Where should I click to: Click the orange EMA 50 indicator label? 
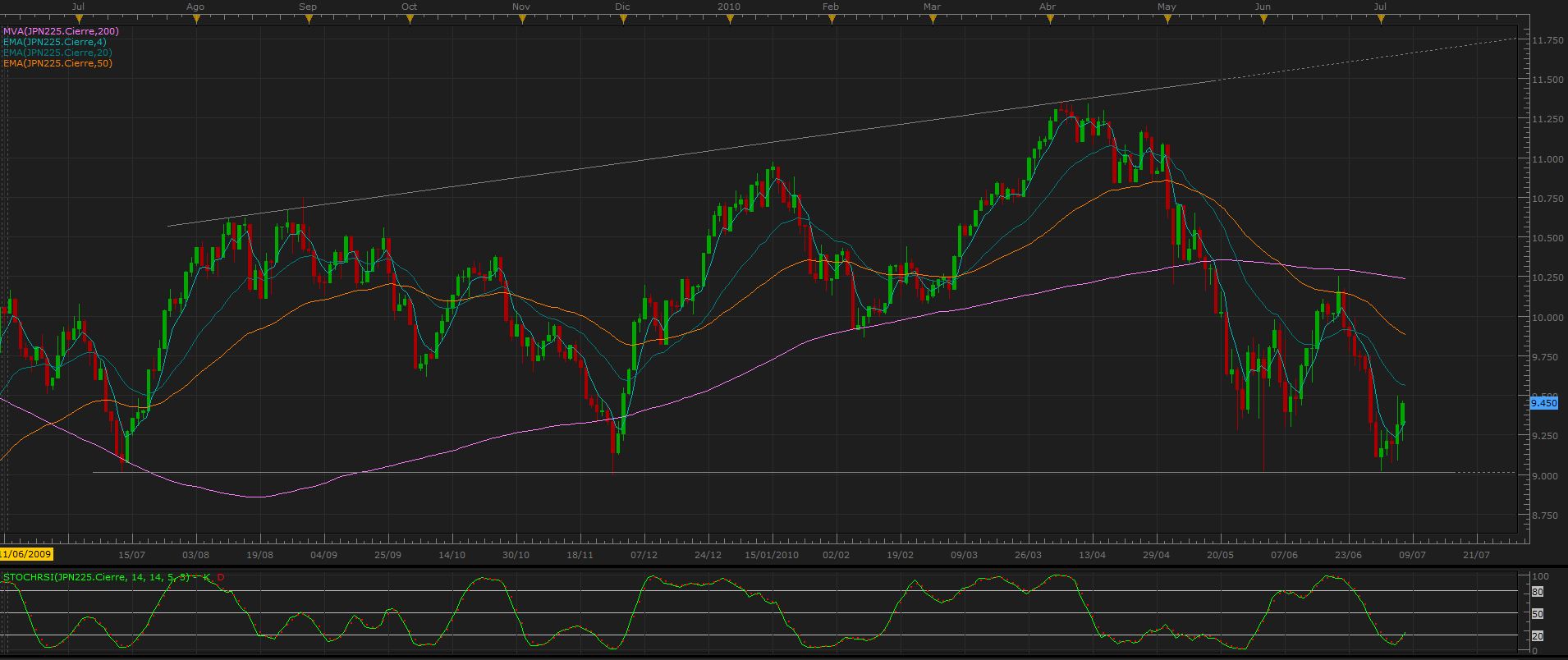57,63
